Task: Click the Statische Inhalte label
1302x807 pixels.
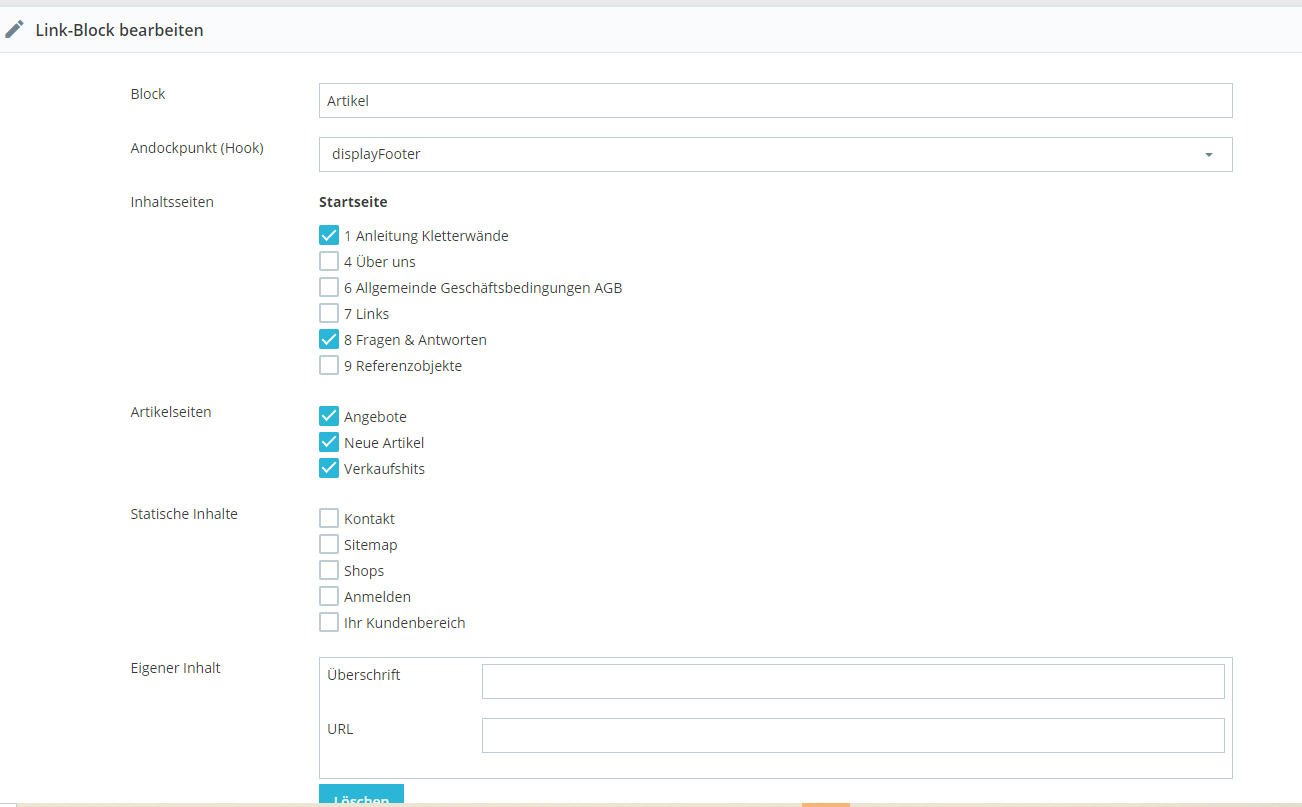Action: [x=184, y=514]
